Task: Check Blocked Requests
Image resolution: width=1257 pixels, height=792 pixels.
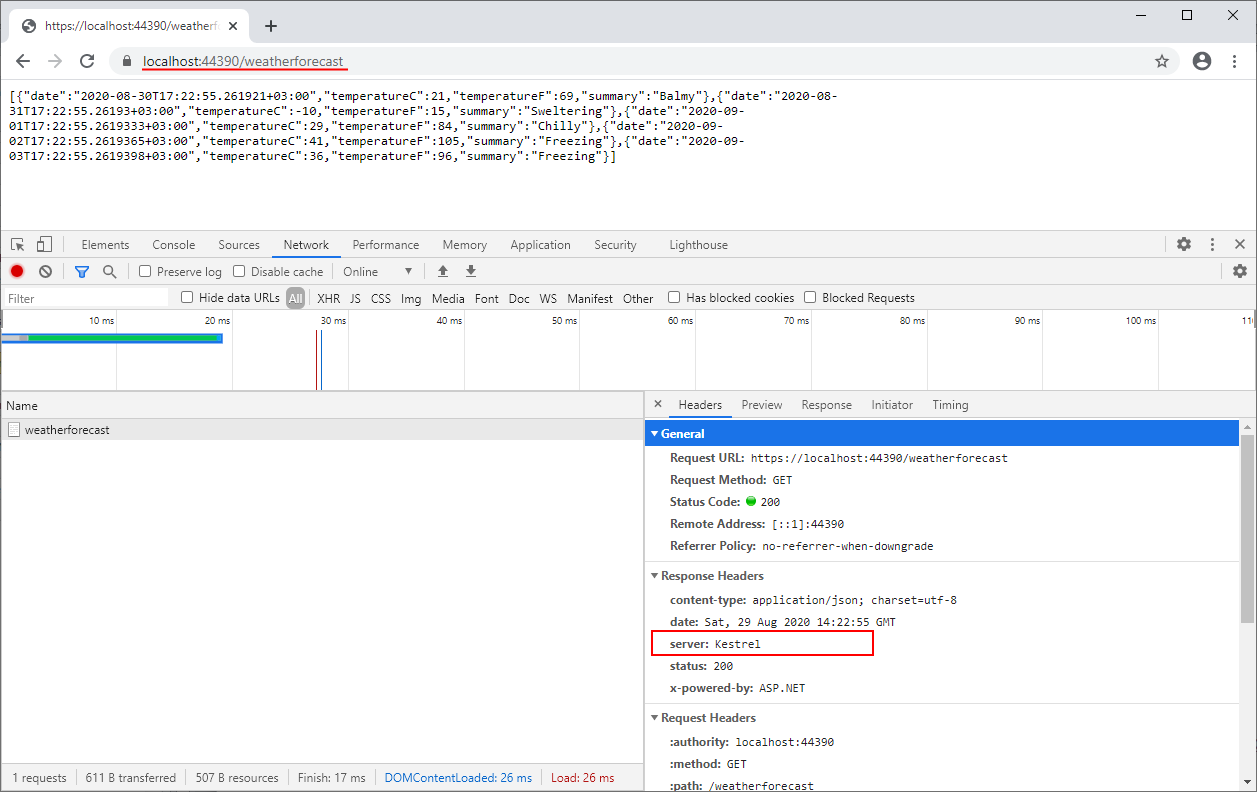Action: (811, 297)
